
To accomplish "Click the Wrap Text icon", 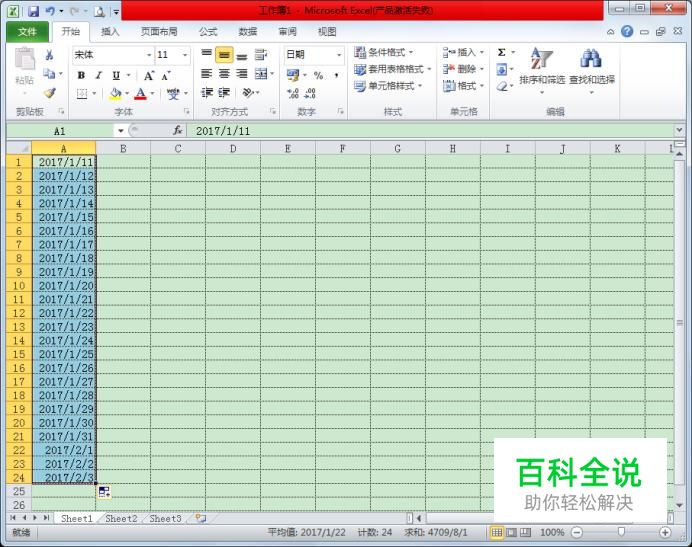I will pos(261,55).
